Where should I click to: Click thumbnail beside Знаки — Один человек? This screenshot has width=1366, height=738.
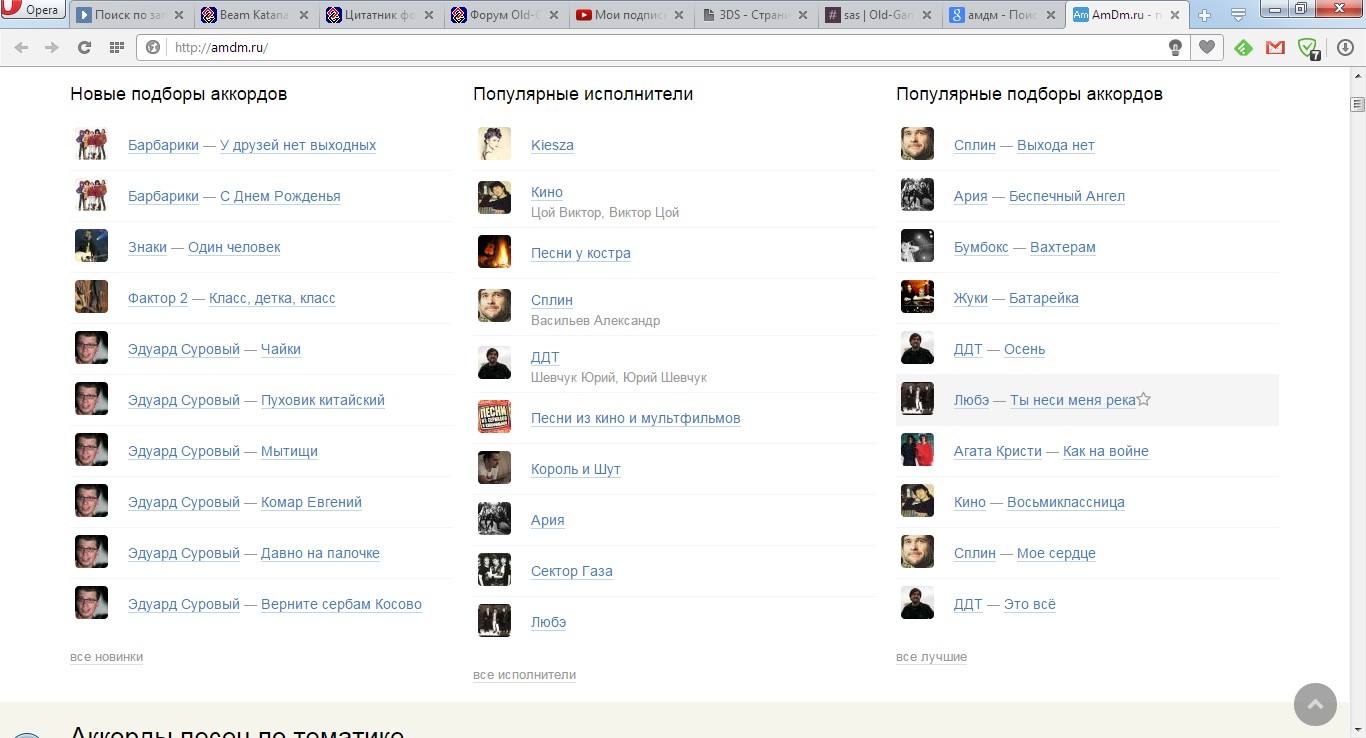[x=91, y=246]
